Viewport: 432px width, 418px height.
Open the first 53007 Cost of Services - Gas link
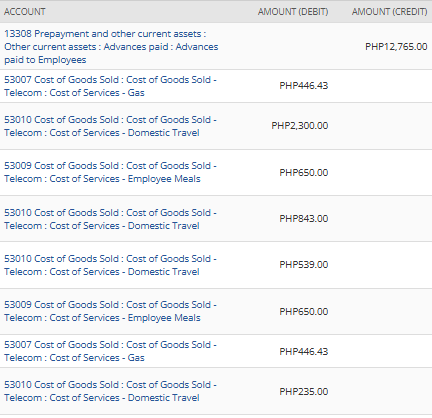(x=110, y=86)
